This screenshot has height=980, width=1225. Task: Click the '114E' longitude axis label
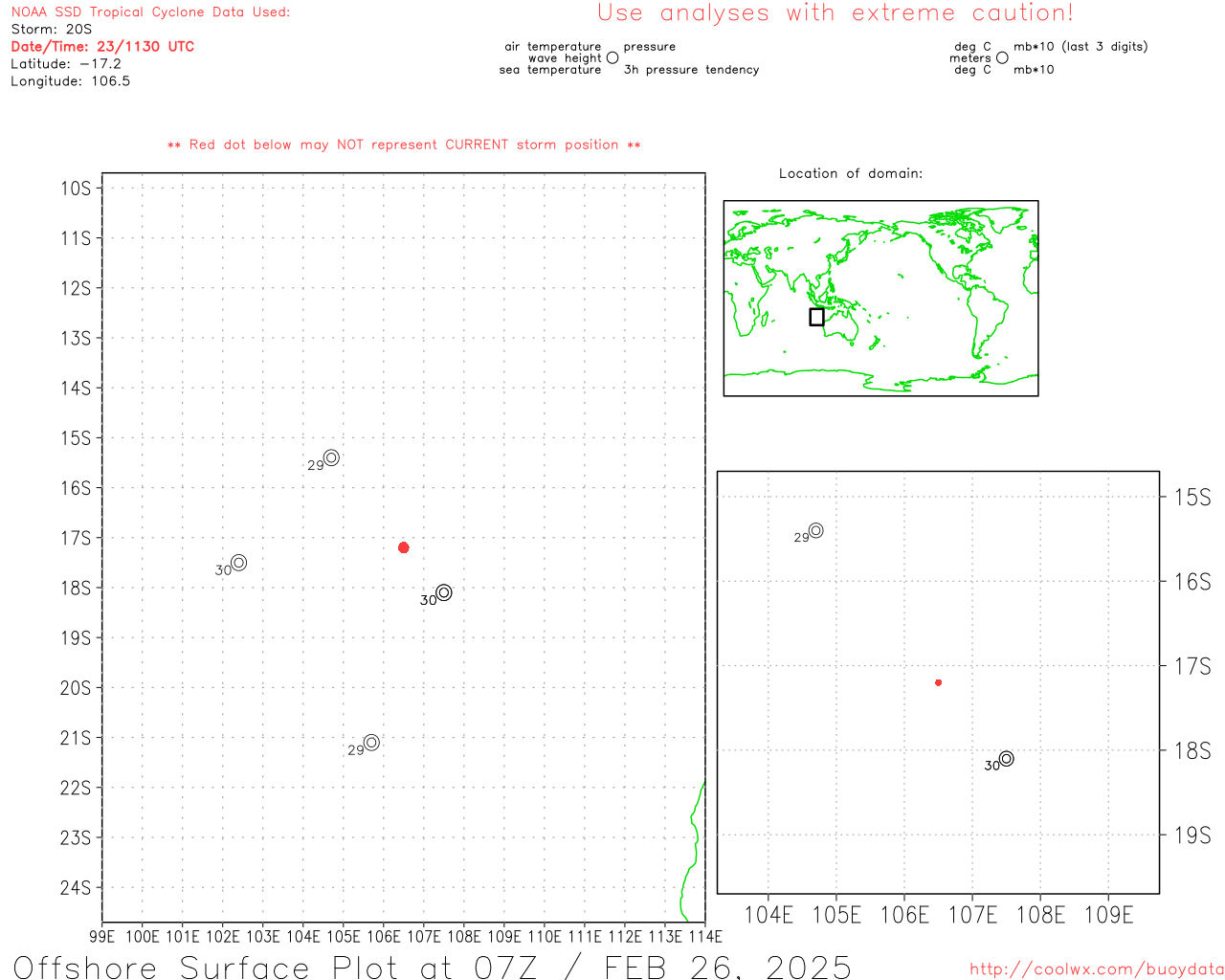click(x=705, y=937)
